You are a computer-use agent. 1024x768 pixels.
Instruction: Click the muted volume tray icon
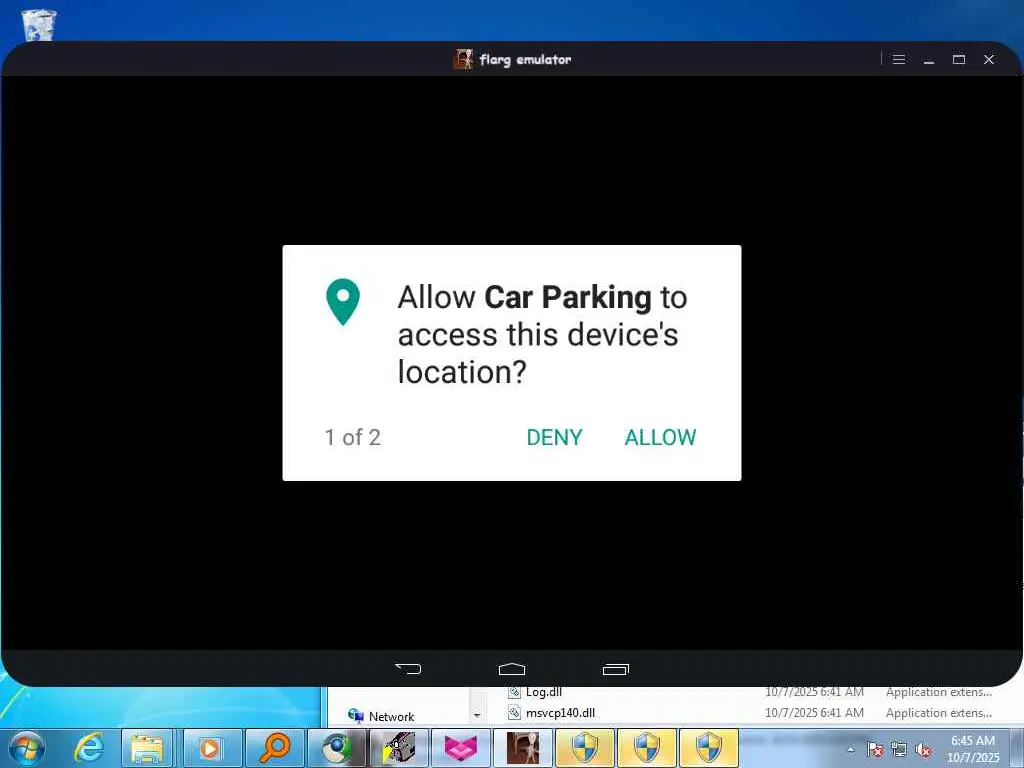point(923,750)
